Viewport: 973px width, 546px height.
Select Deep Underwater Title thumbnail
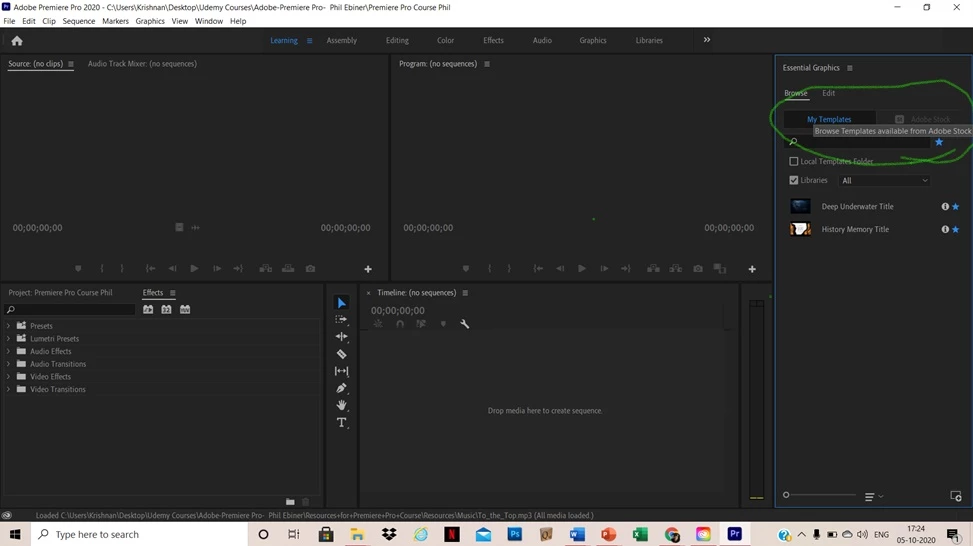[800, 207]
